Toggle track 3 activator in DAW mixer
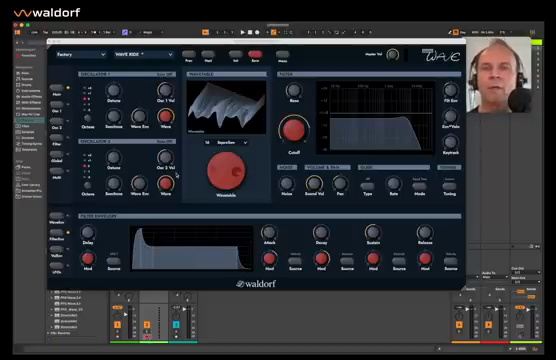This screenshot has height=360, width=556. click(x=176, y=325)
